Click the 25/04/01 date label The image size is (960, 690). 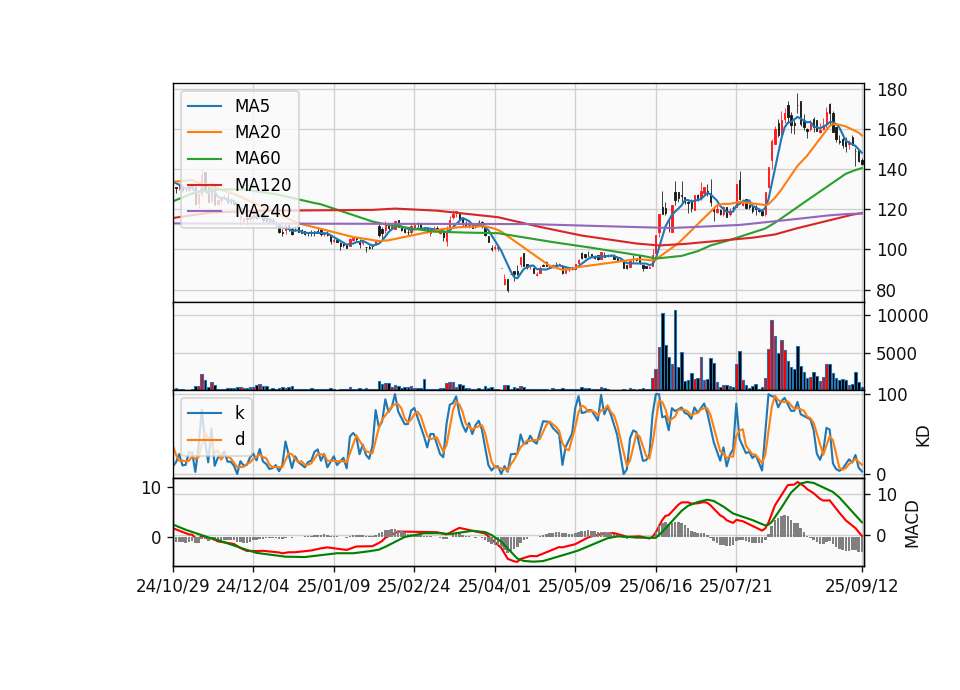pyautogui.click(x=495, y=586)
